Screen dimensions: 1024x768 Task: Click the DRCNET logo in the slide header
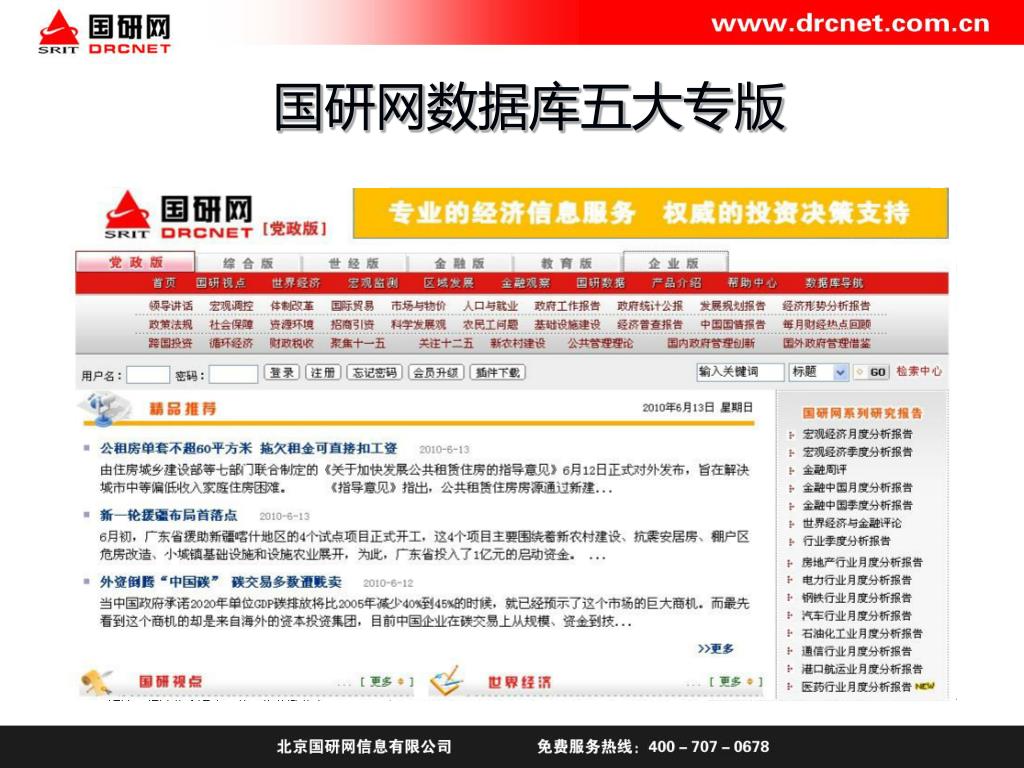(104, 31)
